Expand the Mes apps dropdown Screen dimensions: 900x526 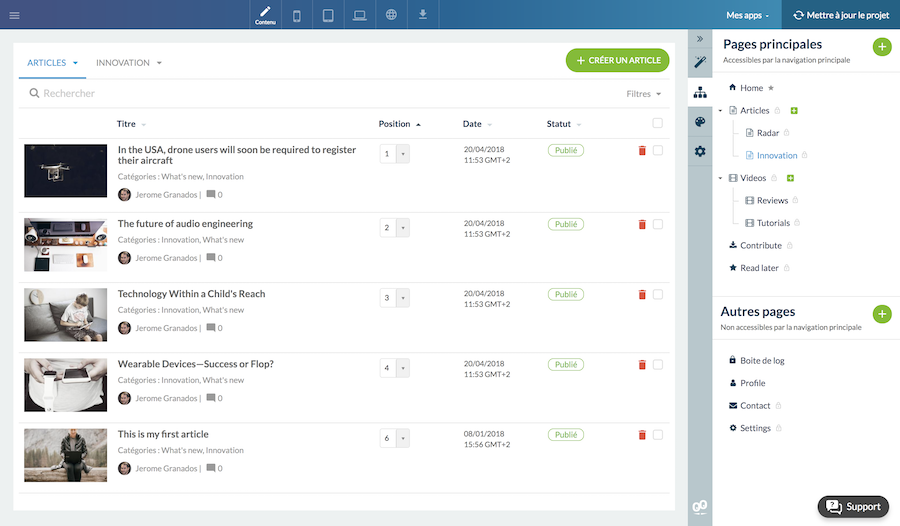[x=747, y=15]
